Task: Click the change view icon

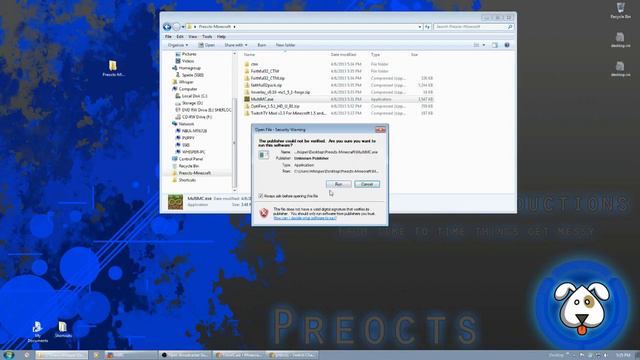Action: click(x=476, y=45)
